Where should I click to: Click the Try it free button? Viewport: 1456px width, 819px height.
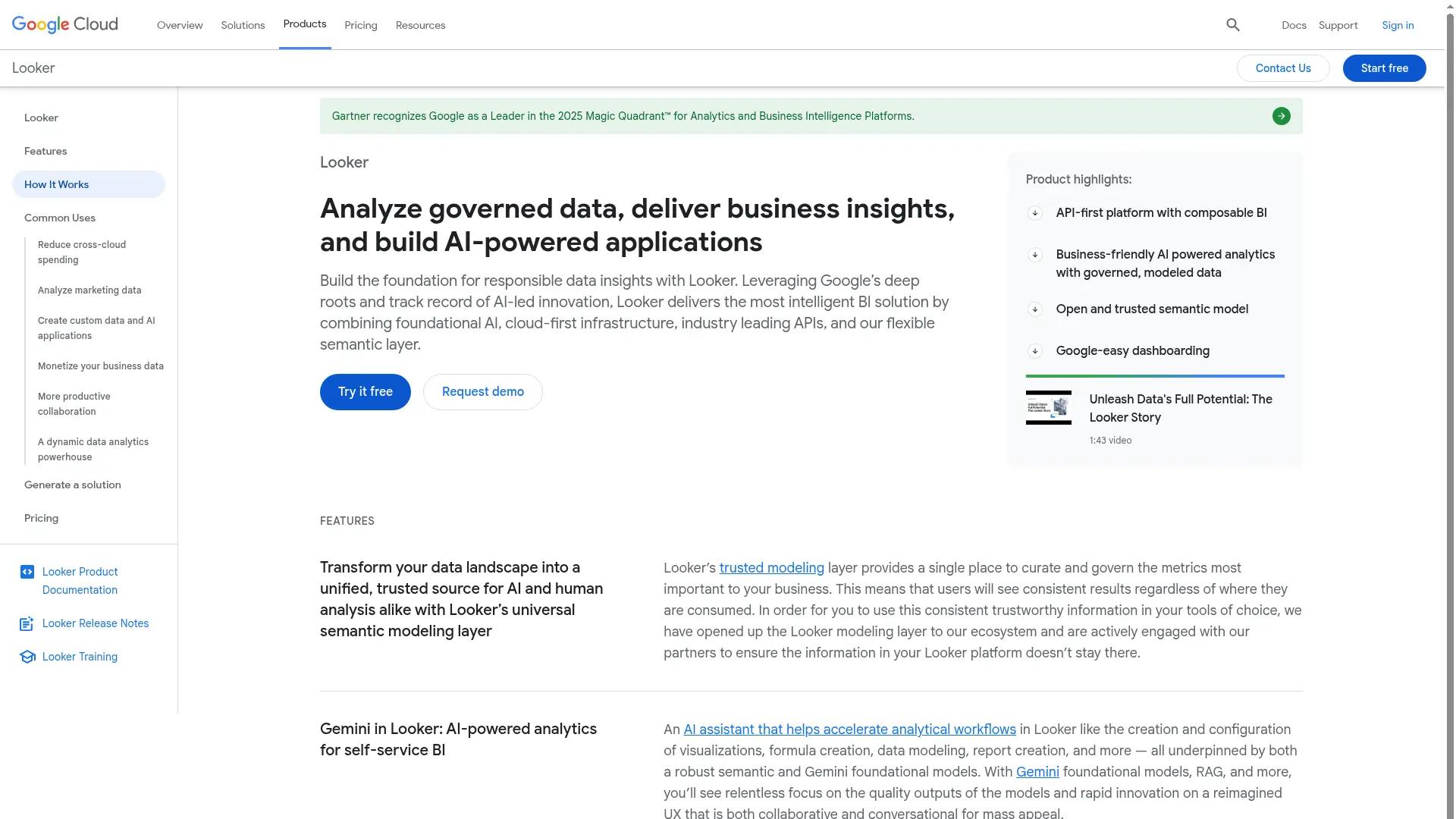(365, 391)
